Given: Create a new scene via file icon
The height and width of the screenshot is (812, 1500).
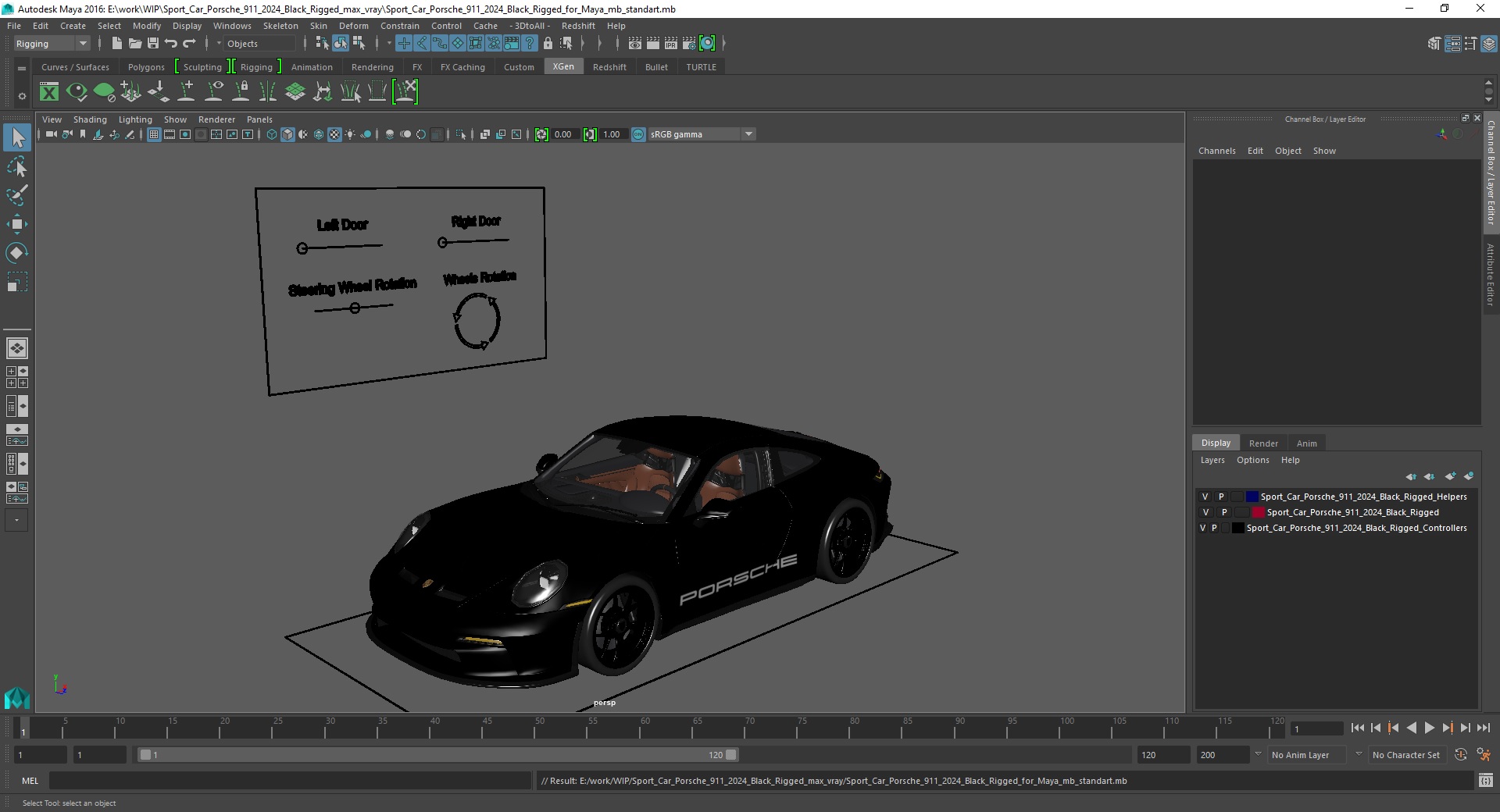Looking at the screenshot, I should pyautogui.click(x=116, y=44).
